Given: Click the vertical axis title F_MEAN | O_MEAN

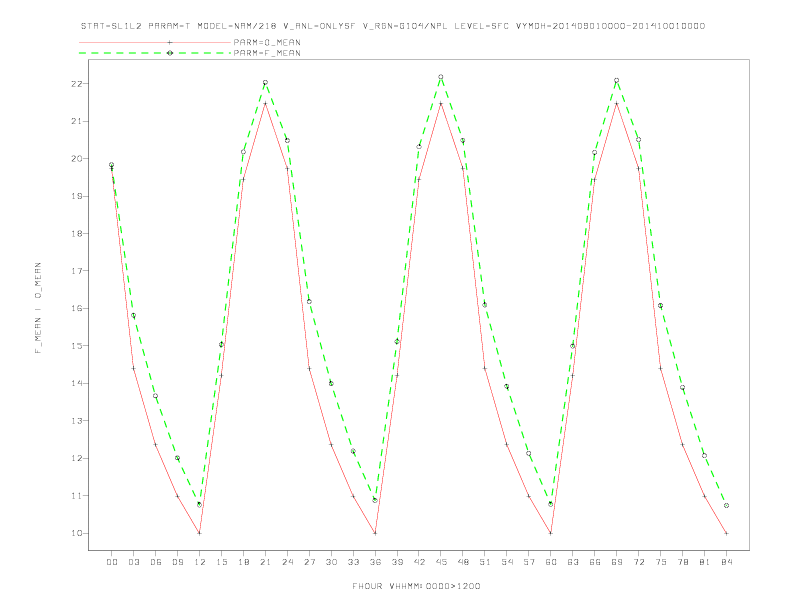Looking at the screenshot, I should tap(38, 308).
